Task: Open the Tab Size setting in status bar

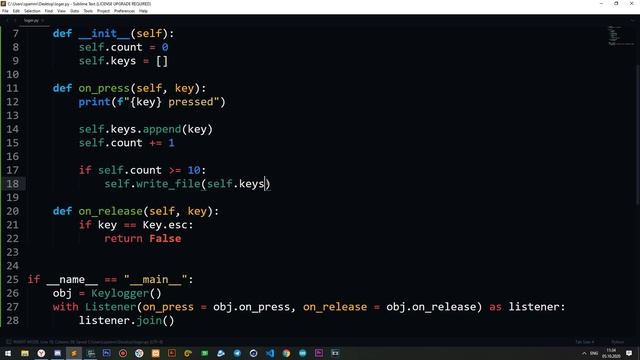Action: 584,342
